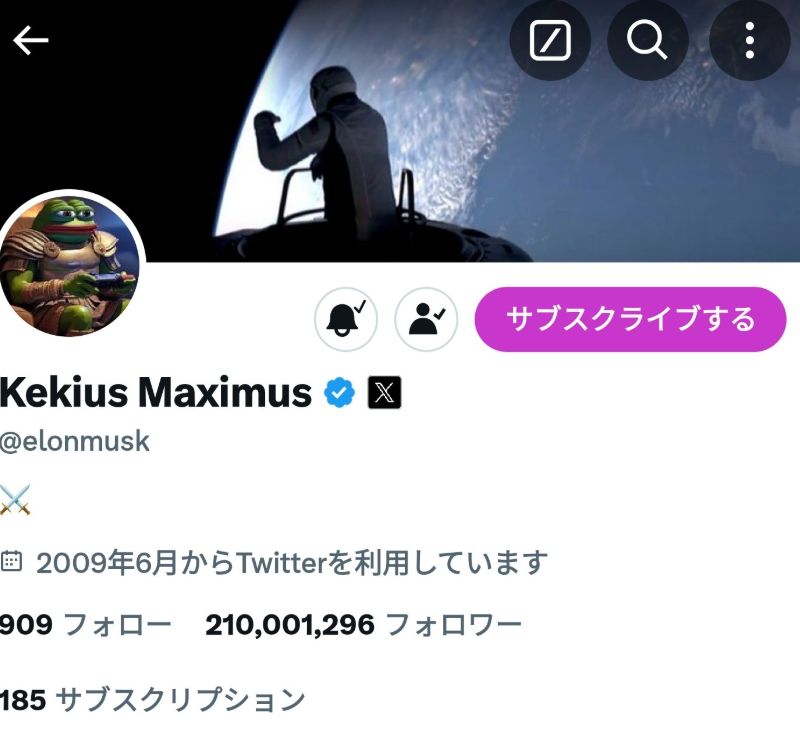800x732 pixels.
Task: Tap the black X affiliation badge
Action: pos(384,392)
